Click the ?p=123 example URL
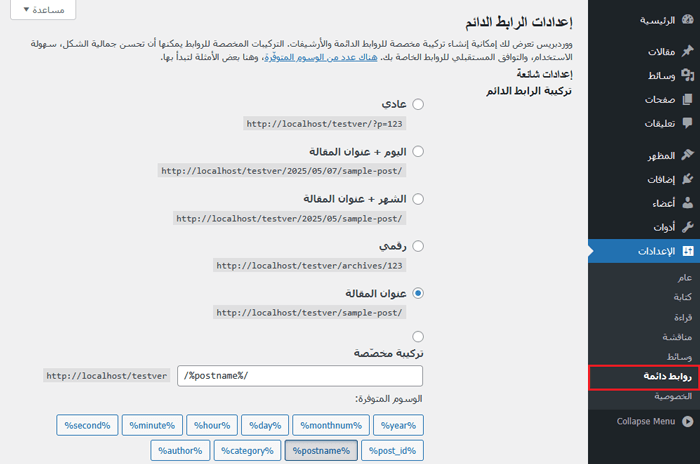 tap(325, 124)
